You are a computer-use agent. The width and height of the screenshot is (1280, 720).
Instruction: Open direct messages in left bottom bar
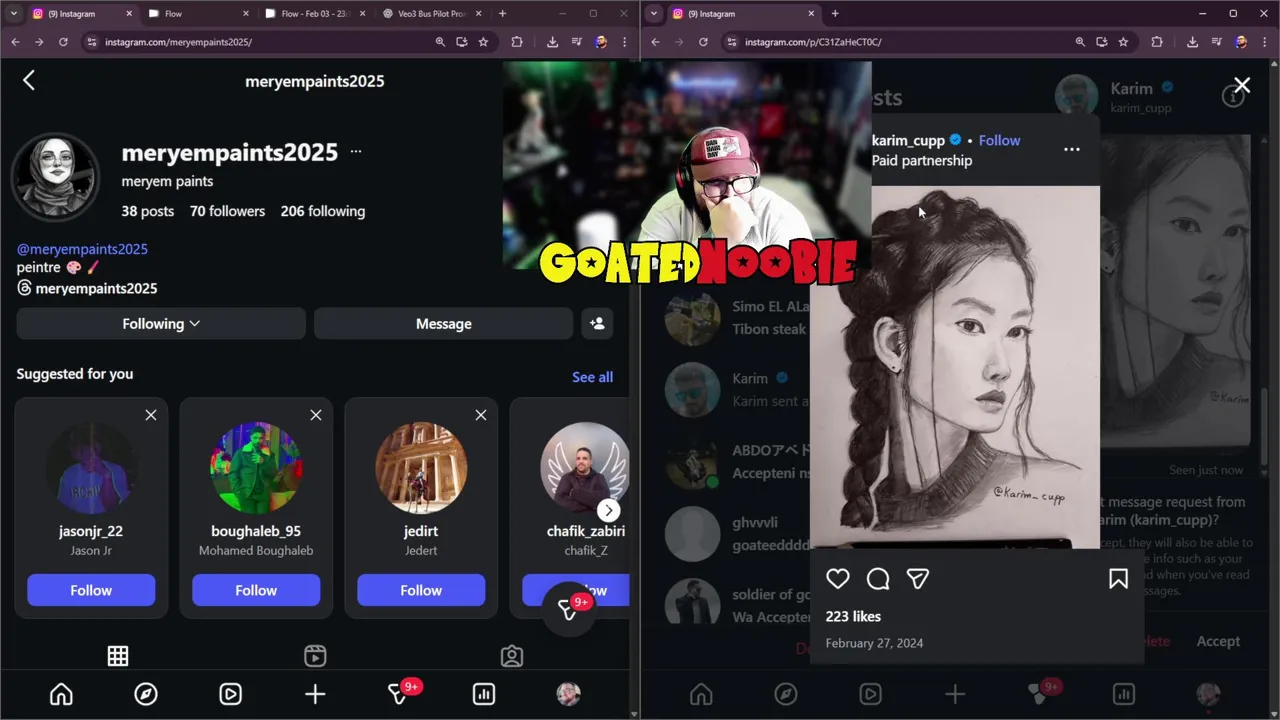399,694
